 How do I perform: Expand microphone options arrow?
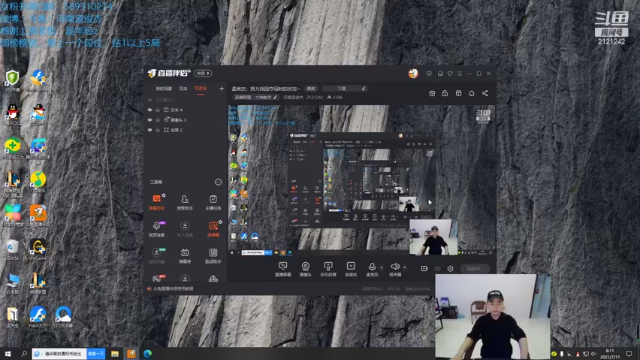point(382,267)
